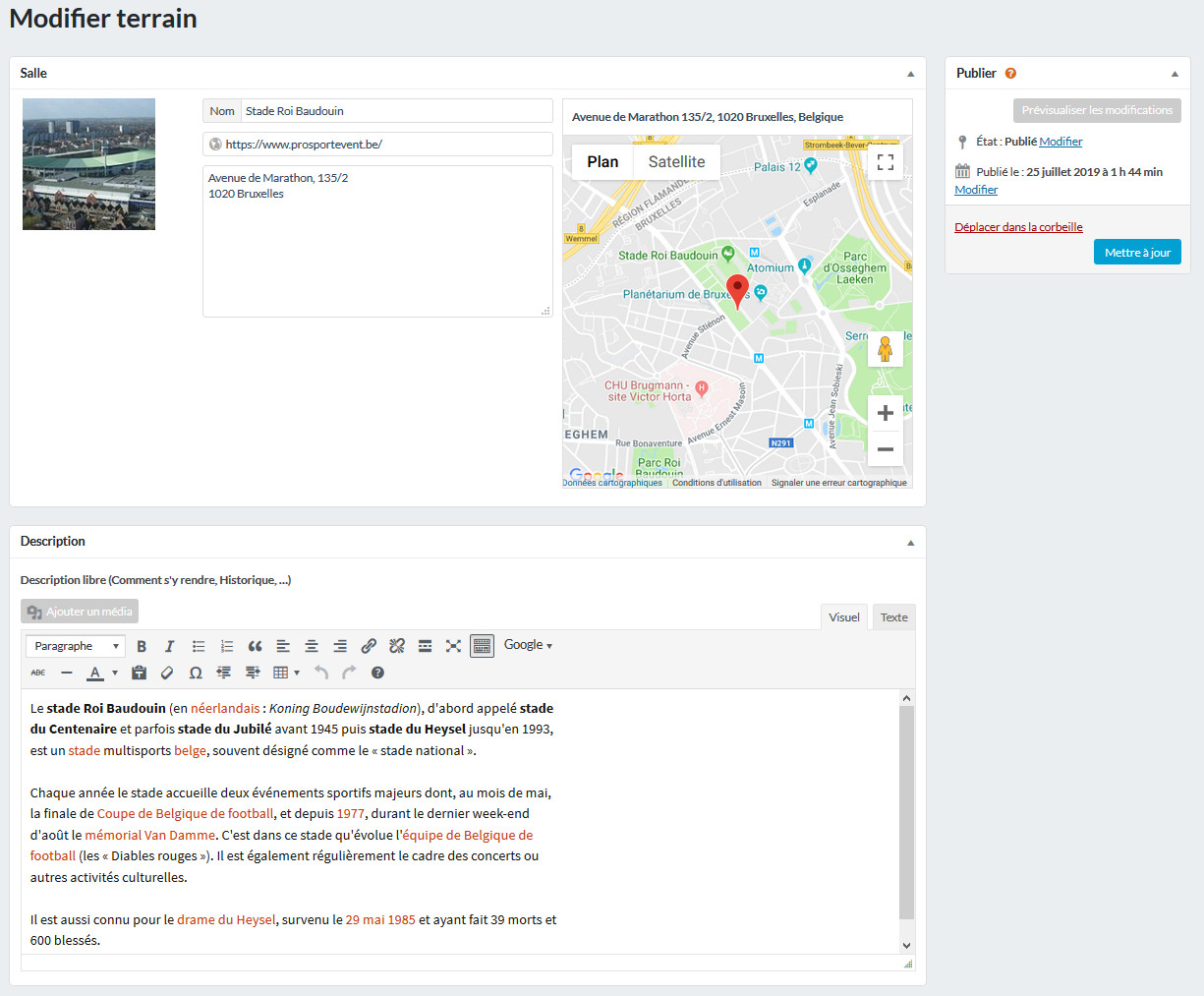Collapse the Publier panel
This screenshot has height=996, width=1204.
click(x=1175, y=74)
